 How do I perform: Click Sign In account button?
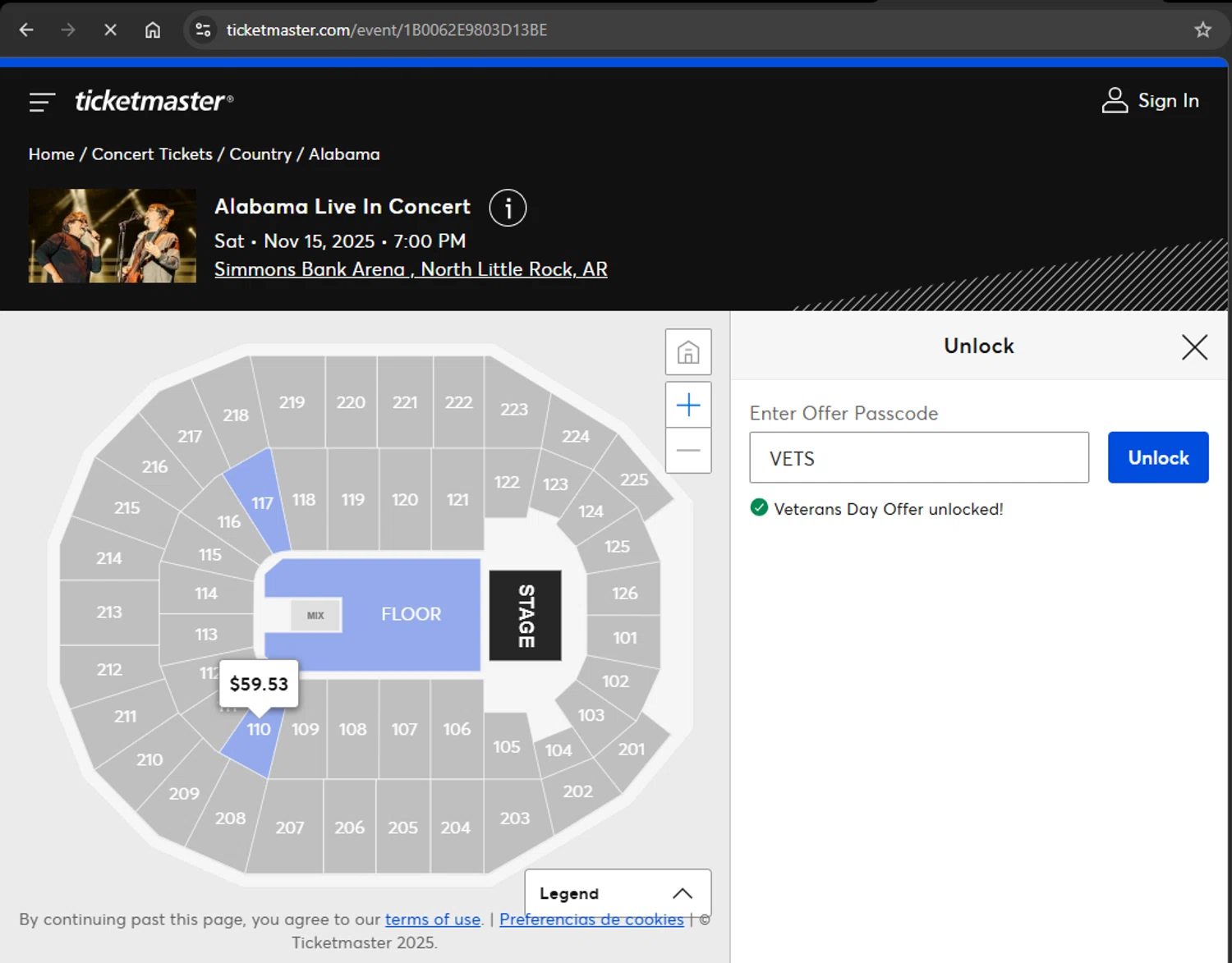[x=1150, y=101]
